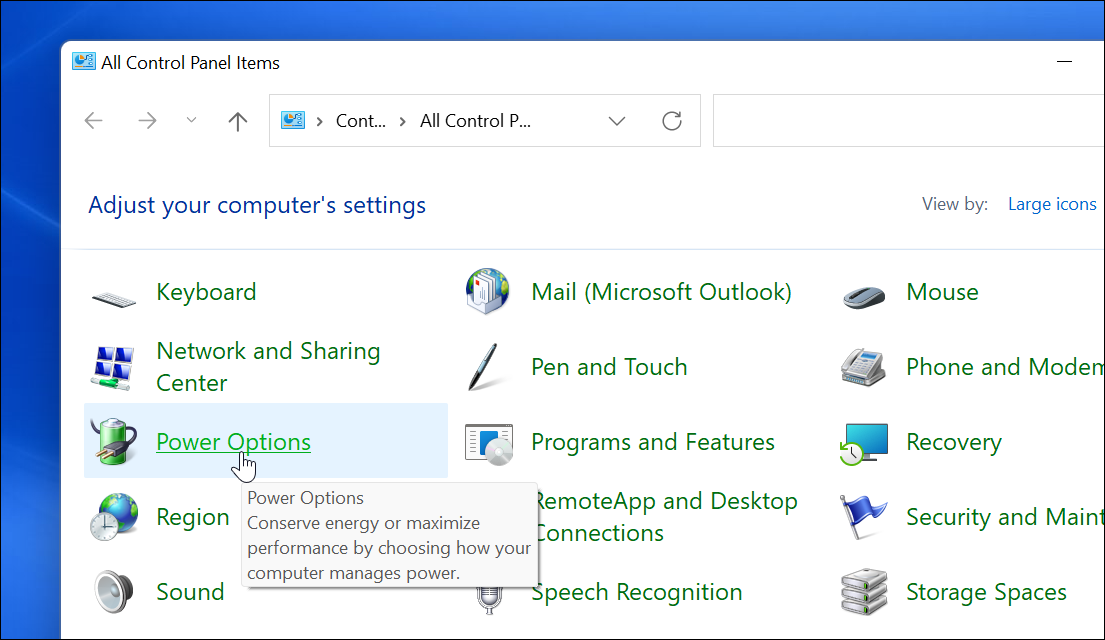Click the Region globe icon
The width and height of the screenshot is (1105, 640).
(x=114, y=517)
